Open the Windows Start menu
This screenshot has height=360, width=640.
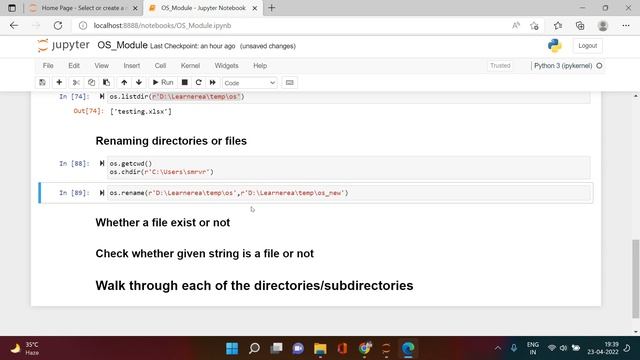pos(232,348)
